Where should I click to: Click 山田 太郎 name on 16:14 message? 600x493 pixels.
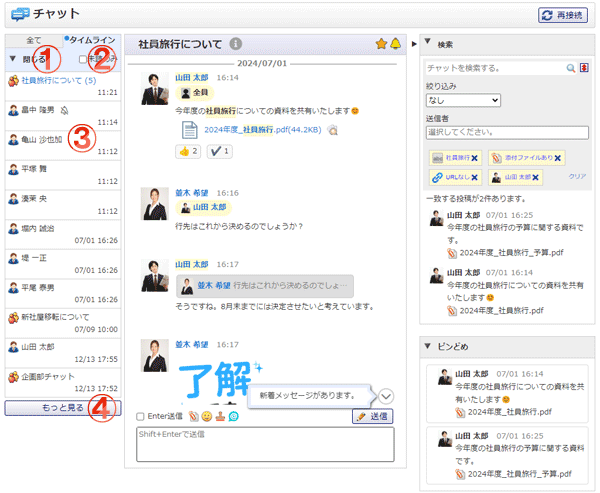click(x=192, y=78)
